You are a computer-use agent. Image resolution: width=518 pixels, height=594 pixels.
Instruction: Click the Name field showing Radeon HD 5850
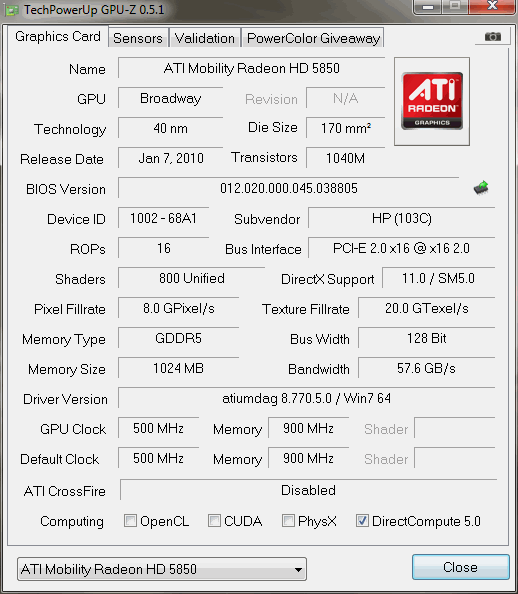[252, 69]
